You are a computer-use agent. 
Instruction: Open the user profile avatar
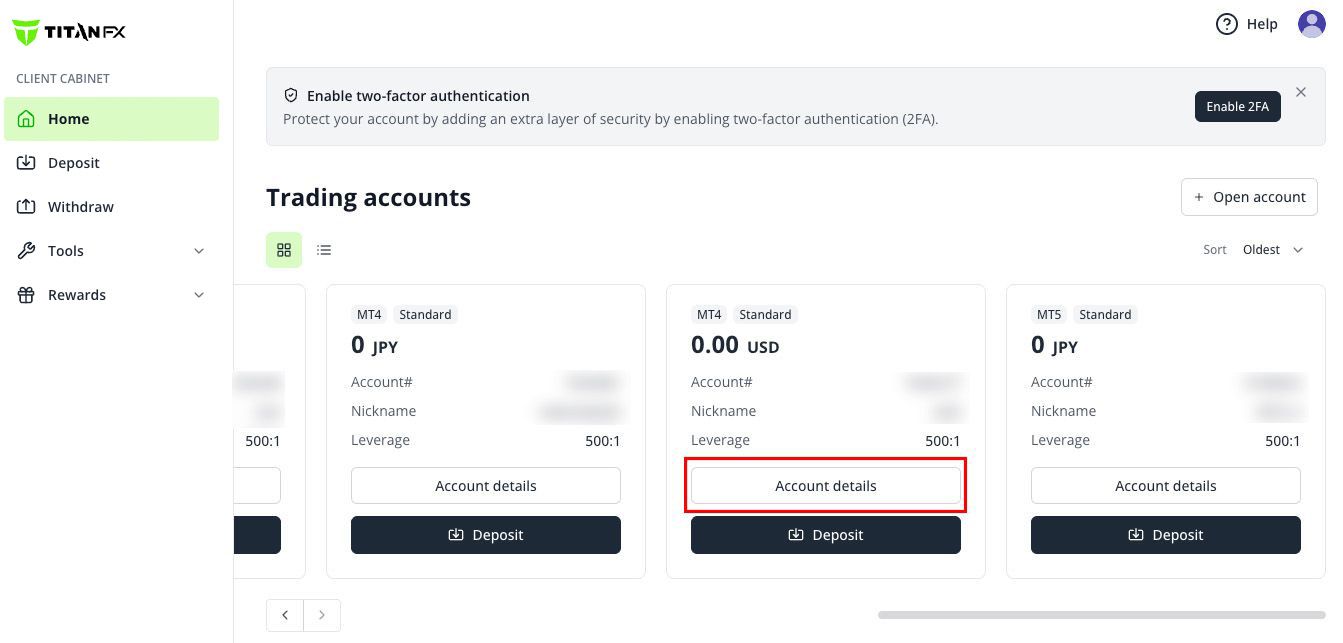point(1311,24)
